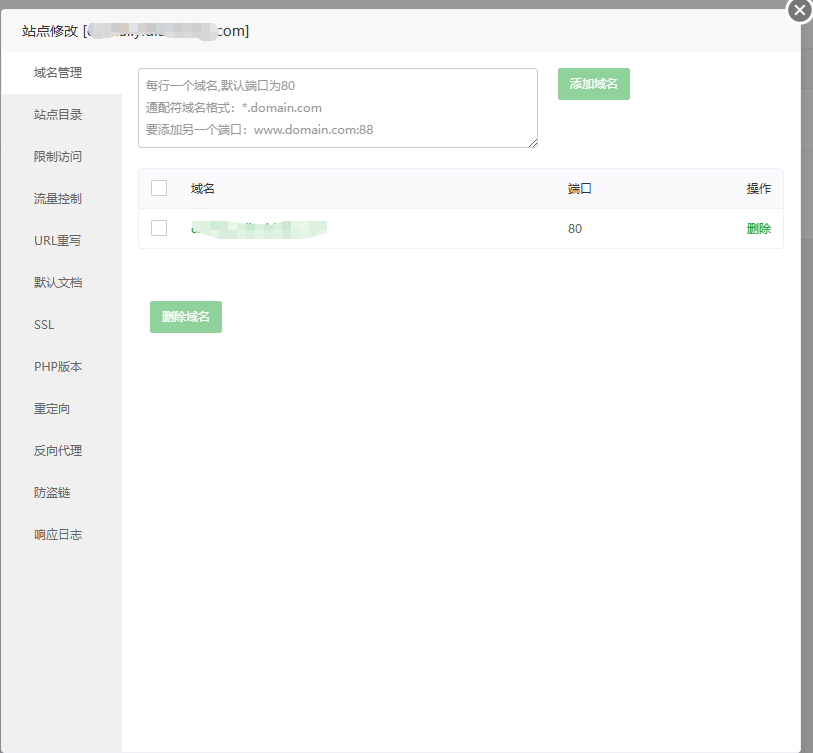This screenshot has height=753, width=813.
Task: Click the 添加域名 button
Action: coord(593,84)
